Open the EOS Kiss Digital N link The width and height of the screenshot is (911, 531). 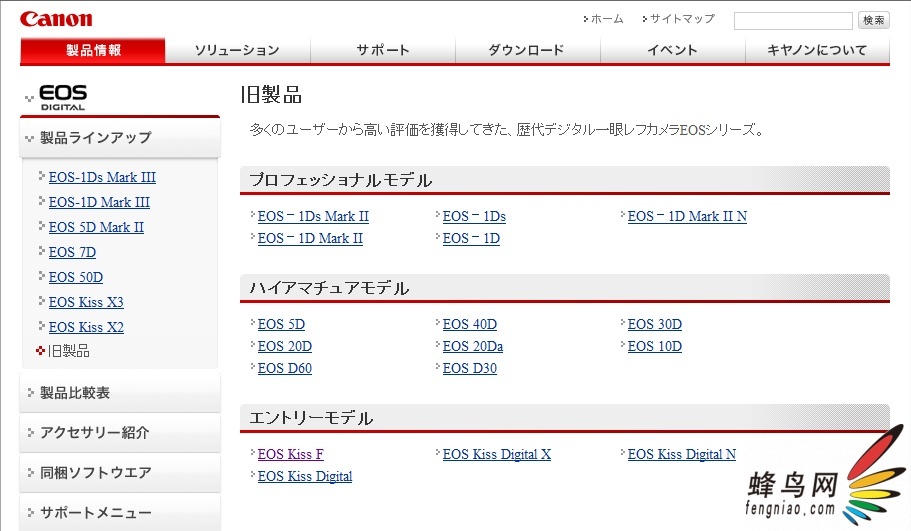click(x=682, y=454)
